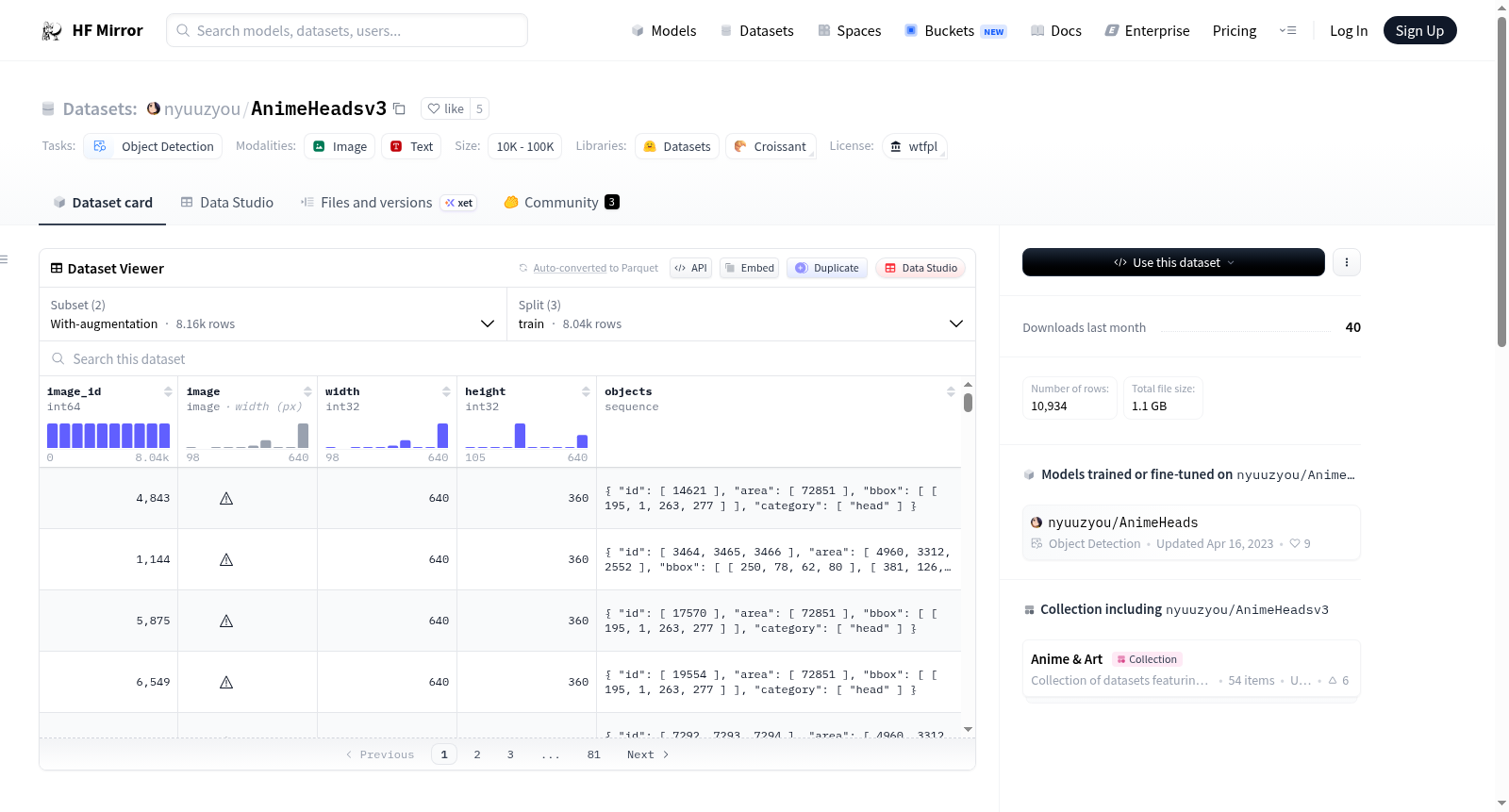Sort by the image column

coord(307,391)
